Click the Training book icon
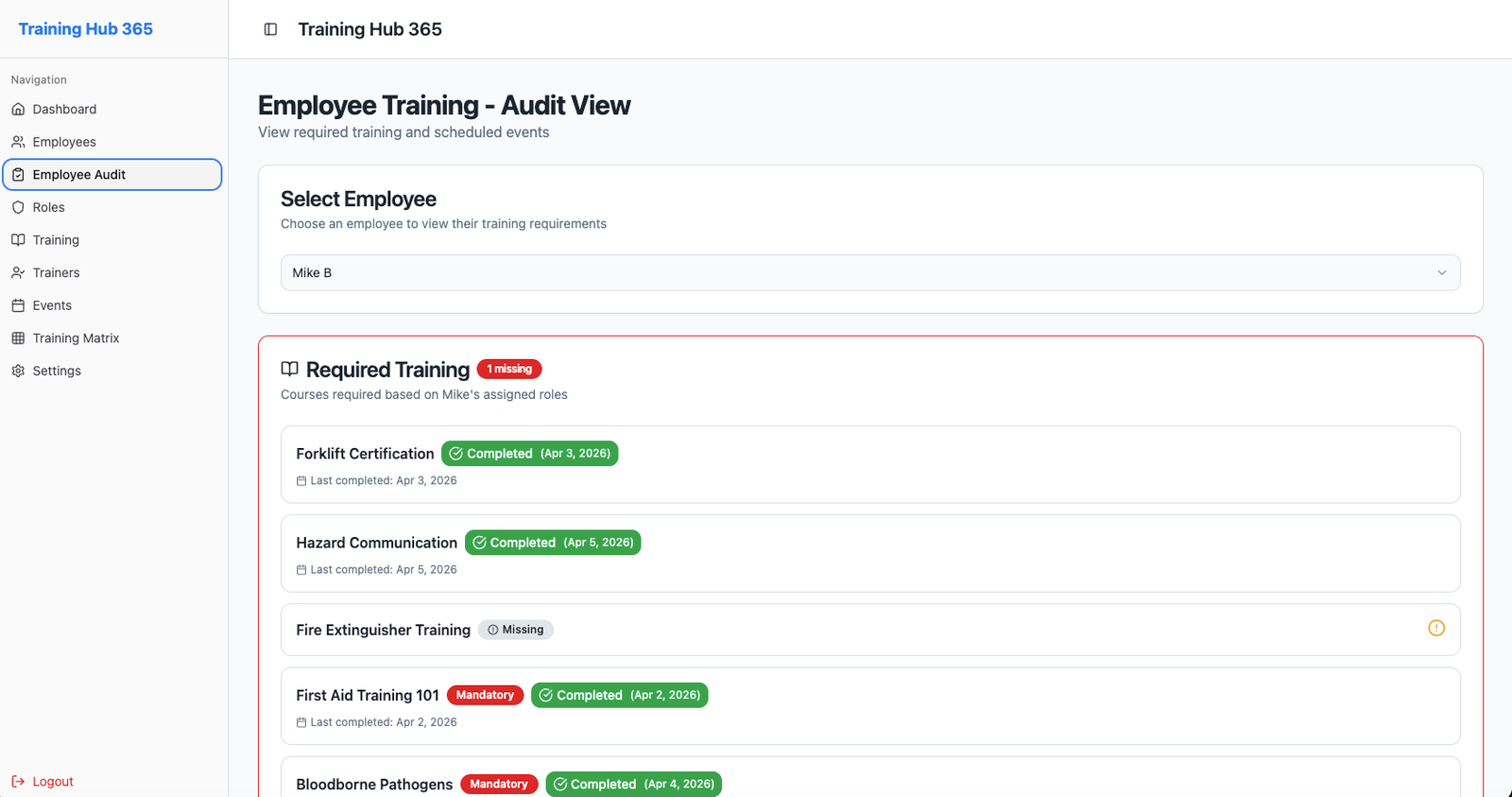1512x797 pixels. (18, 240)
